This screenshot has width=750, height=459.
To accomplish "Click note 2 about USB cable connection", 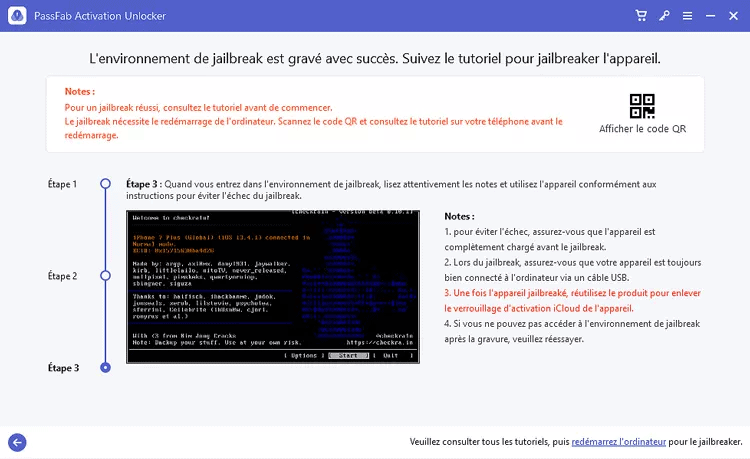I will tap(573, 270).
